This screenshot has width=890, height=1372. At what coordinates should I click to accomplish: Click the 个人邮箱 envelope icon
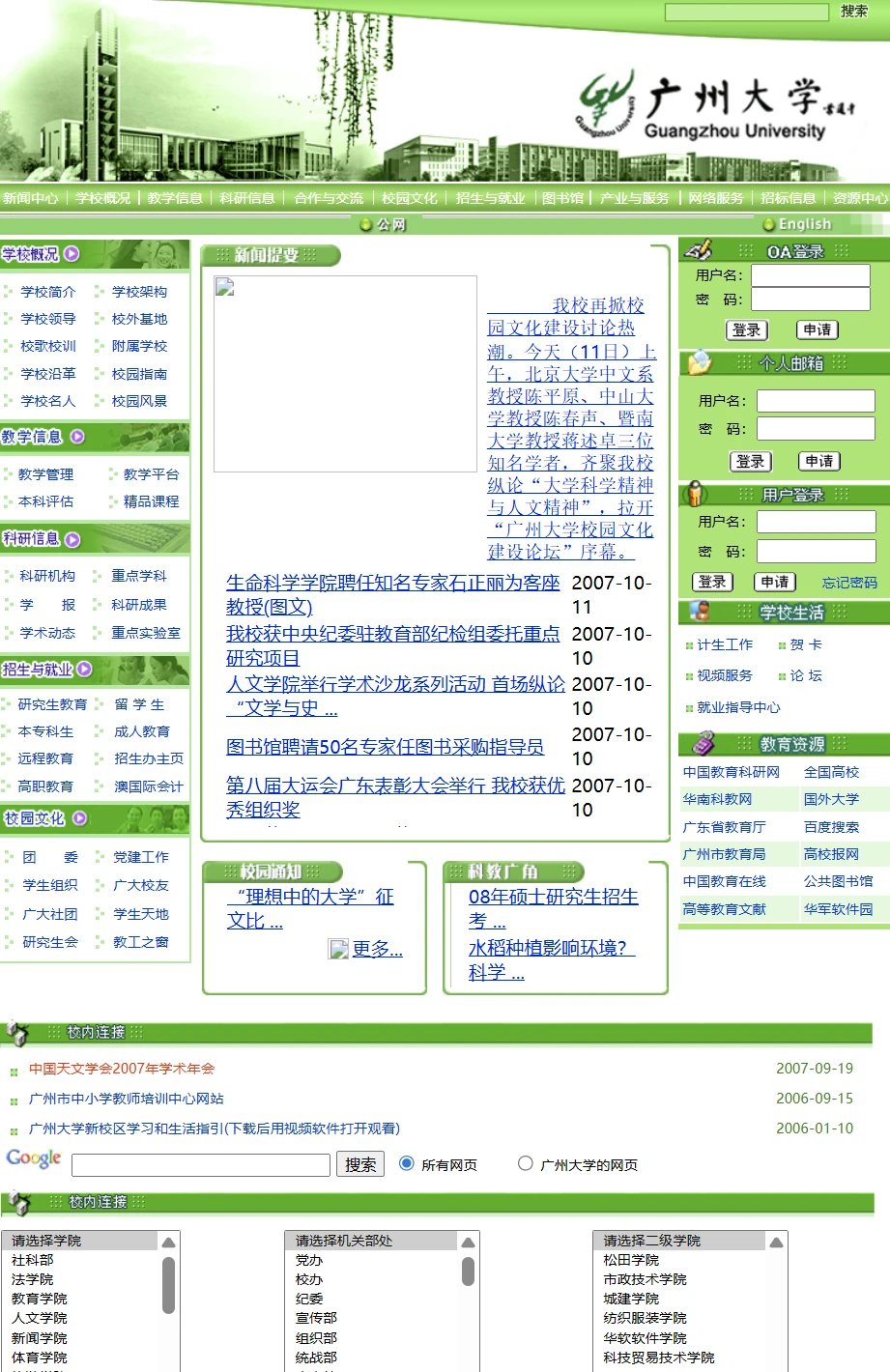(698, 362)
